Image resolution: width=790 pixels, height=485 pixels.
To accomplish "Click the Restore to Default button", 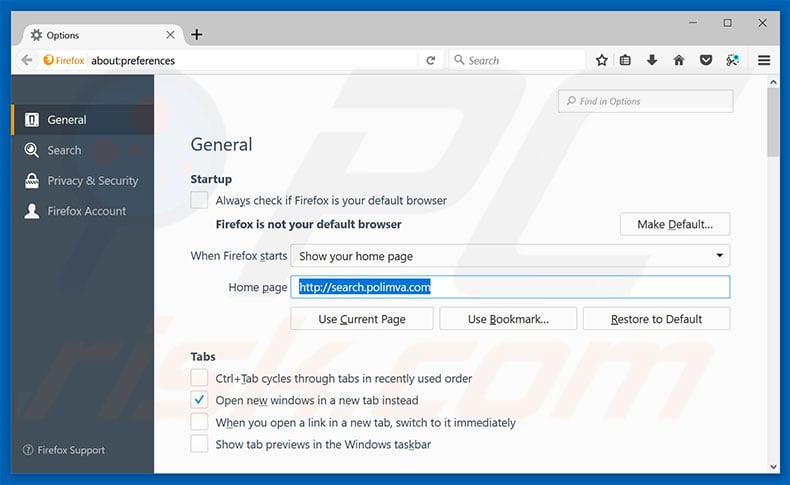I will [656, 319].
